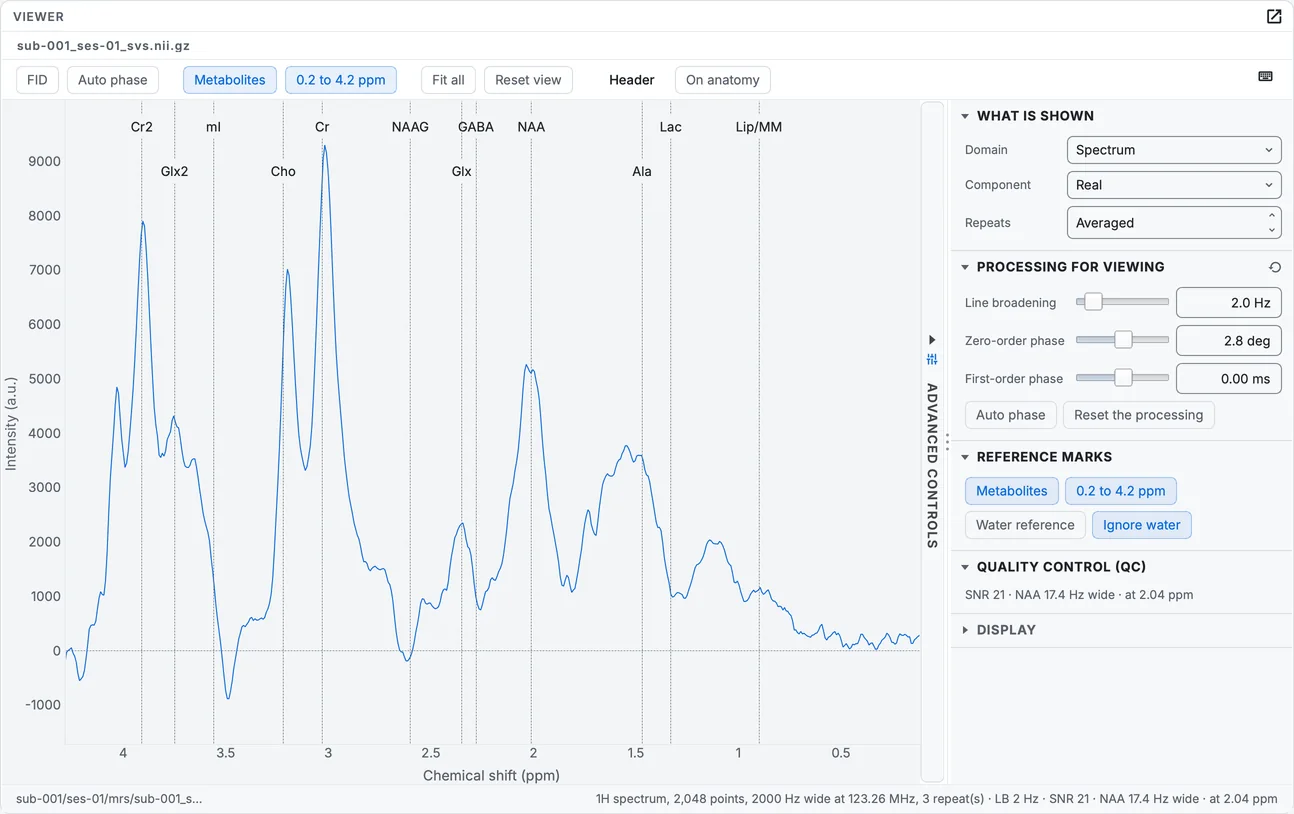Collapse the Processing for Viewing section
The image size is (1294, 814).
(x=1070, y=267)
